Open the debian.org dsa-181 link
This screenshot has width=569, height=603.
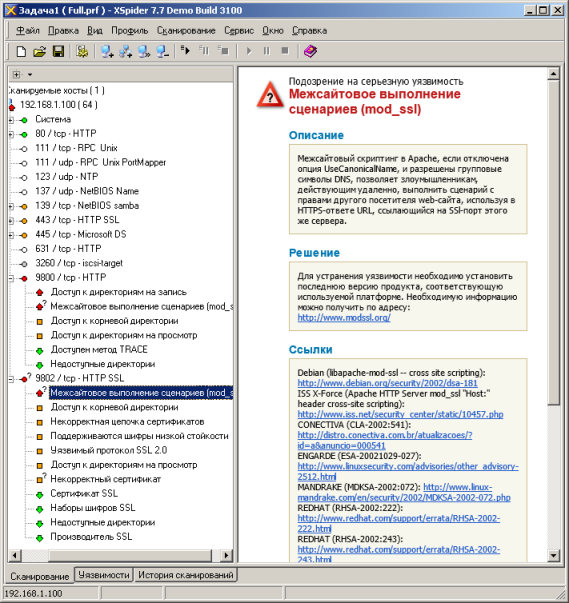[387, 383]
